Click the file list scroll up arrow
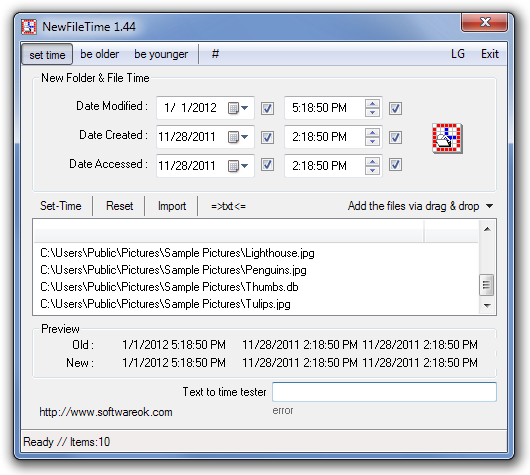Viewport: 530px width, 475px height. pos(487,229)
